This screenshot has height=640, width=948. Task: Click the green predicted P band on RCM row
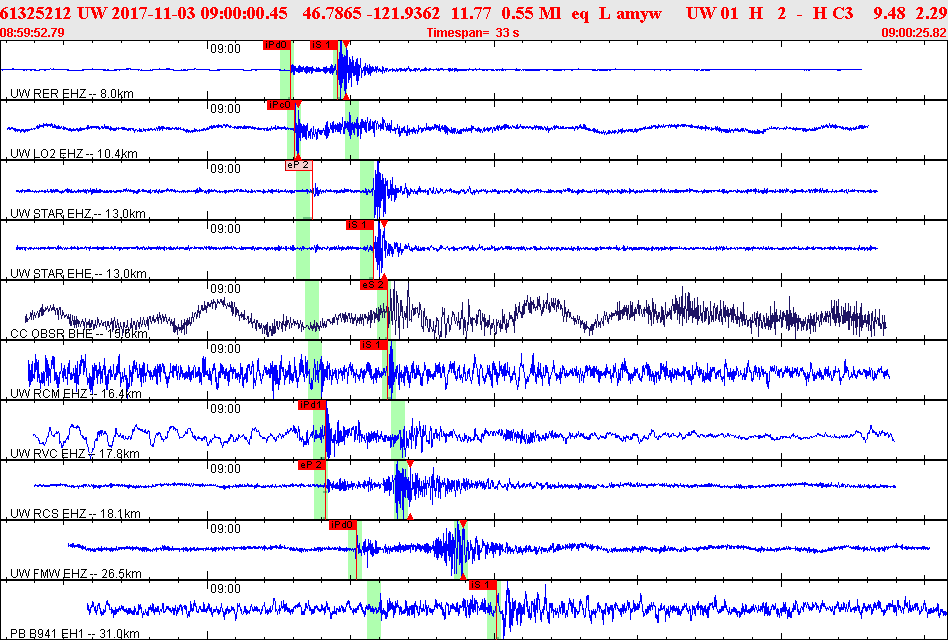click(x=314, y=369)
